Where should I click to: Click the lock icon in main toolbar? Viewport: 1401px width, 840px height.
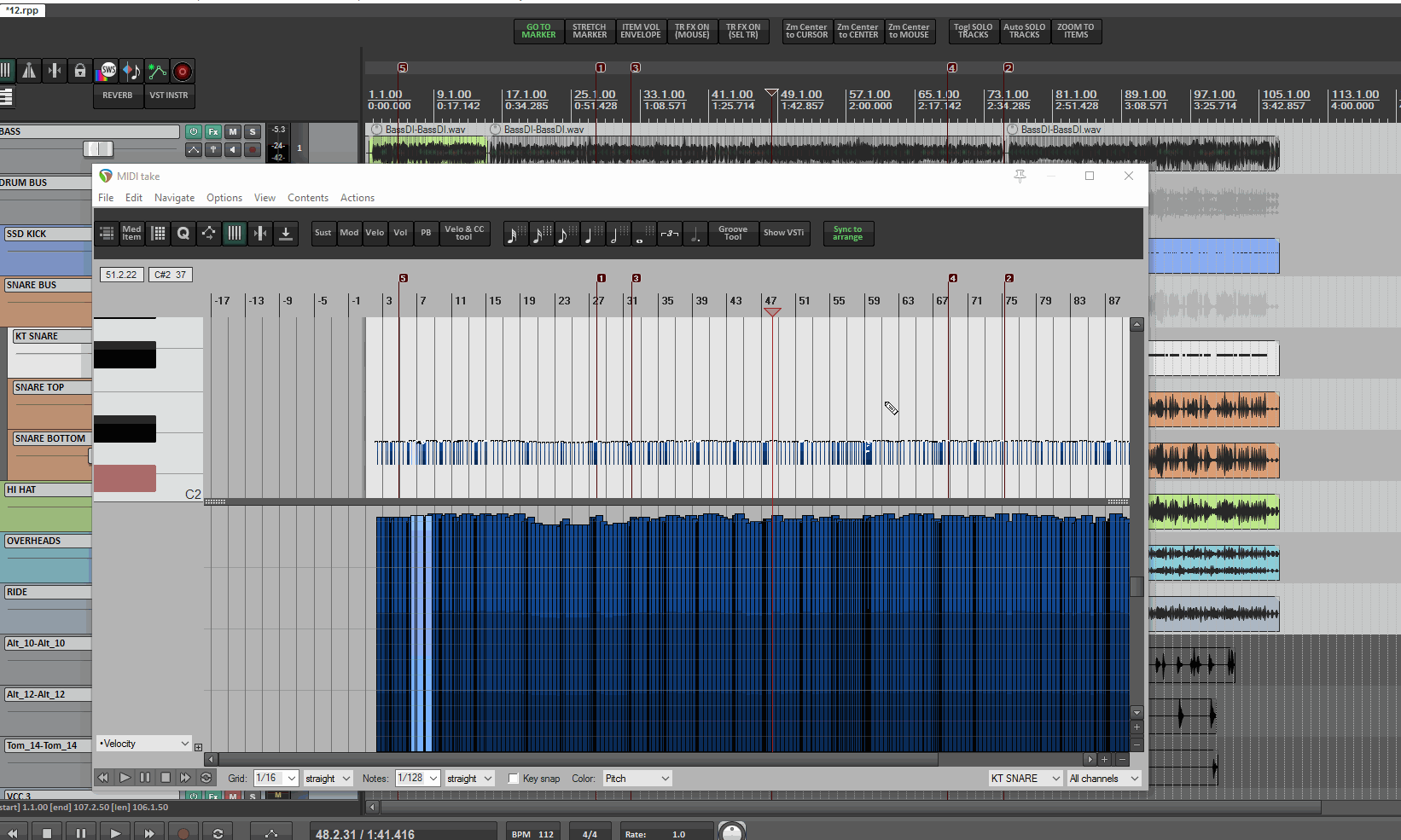[80, 71]
